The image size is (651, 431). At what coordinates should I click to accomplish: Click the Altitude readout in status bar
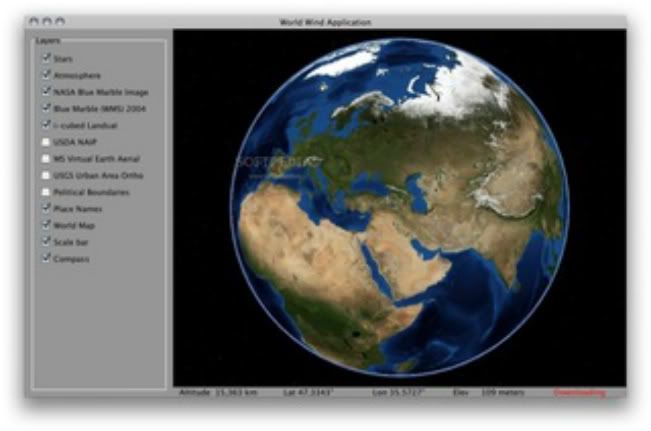pos(218,392)
